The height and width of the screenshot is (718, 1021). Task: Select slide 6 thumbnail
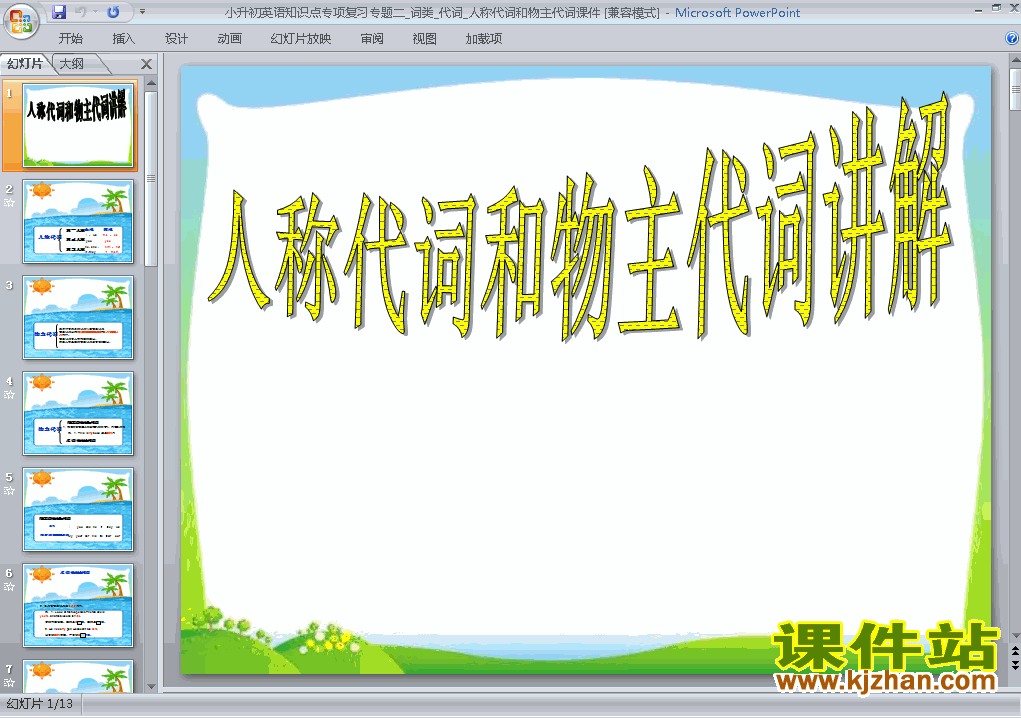pyautogui.click(x=78, y=605)
